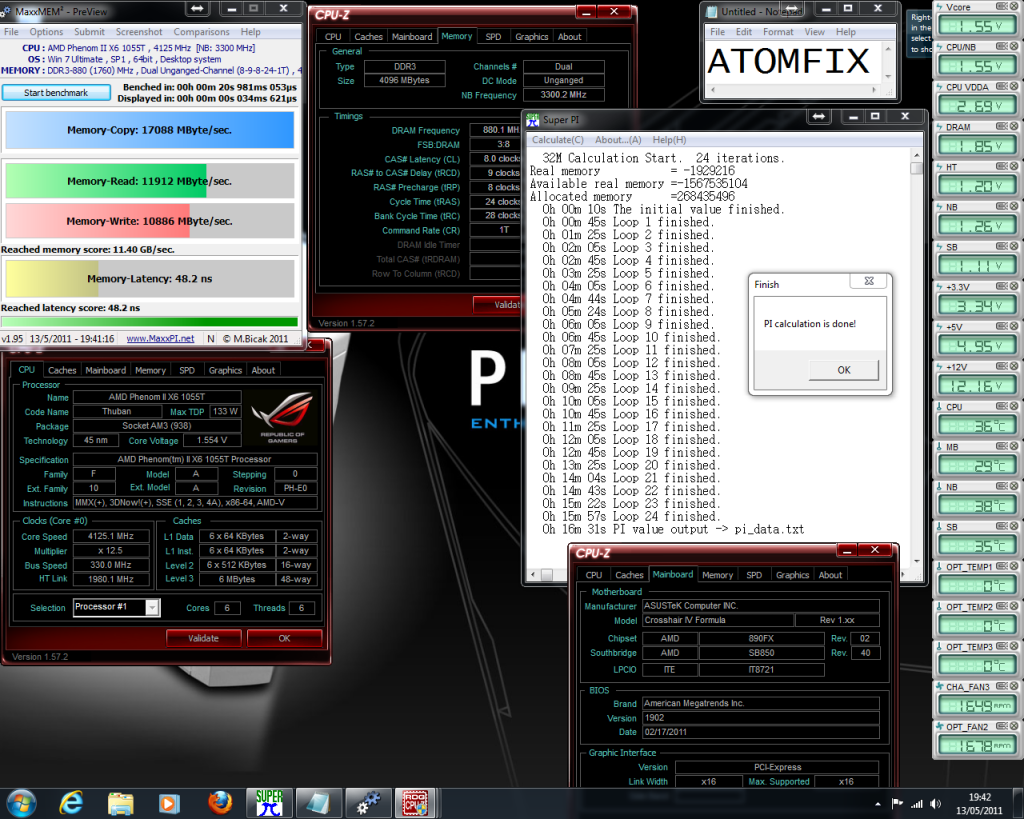Click Start benchmark in MaxxMEM
The image size is (1024, 819).
[x=56, y=93]
